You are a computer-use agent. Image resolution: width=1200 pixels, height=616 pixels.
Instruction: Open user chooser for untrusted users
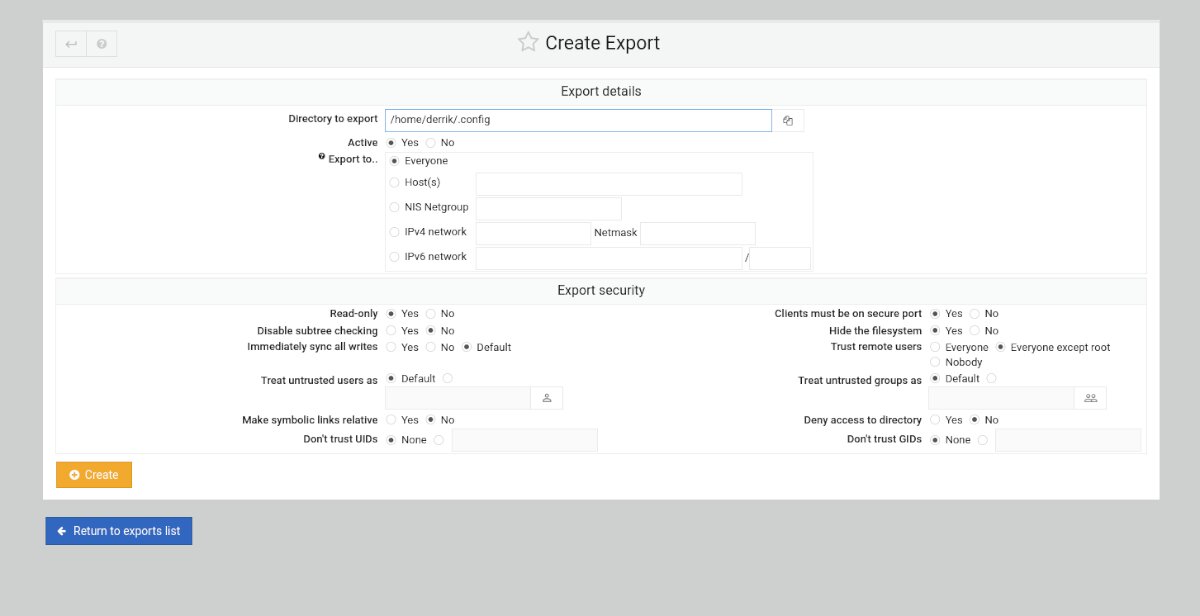pyautogui.click(x=547, y=398)
